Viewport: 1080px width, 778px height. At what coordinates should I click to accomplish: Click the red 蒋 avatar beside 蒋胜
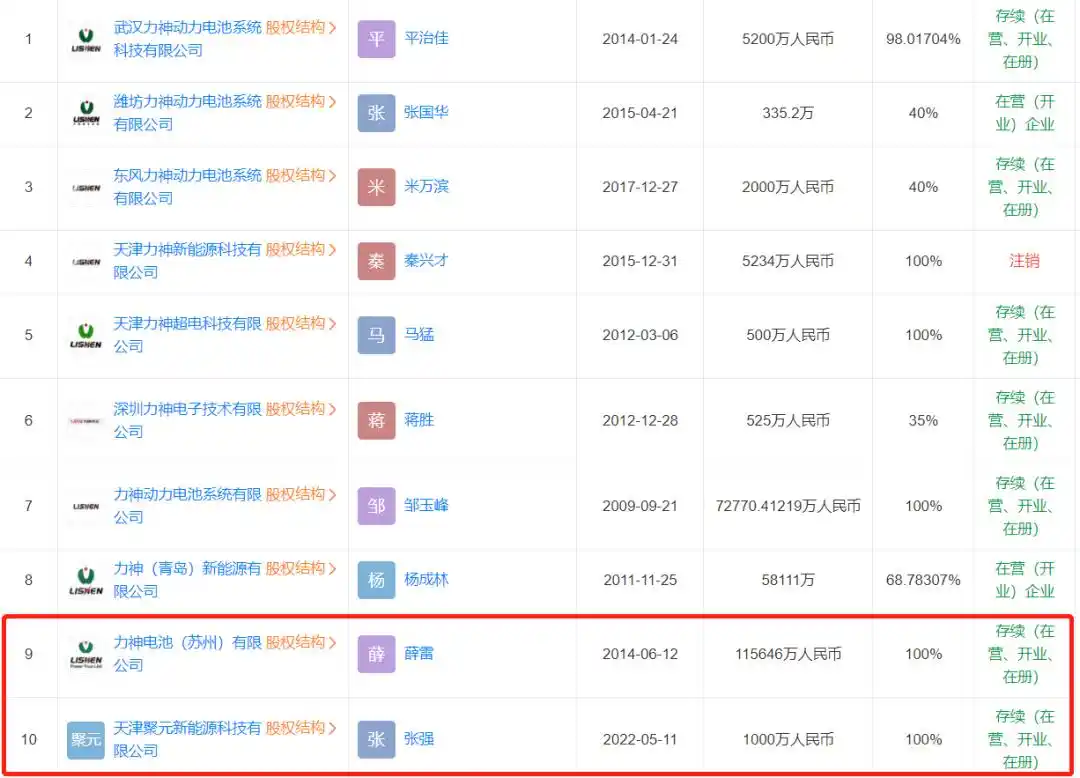[375, 420]
